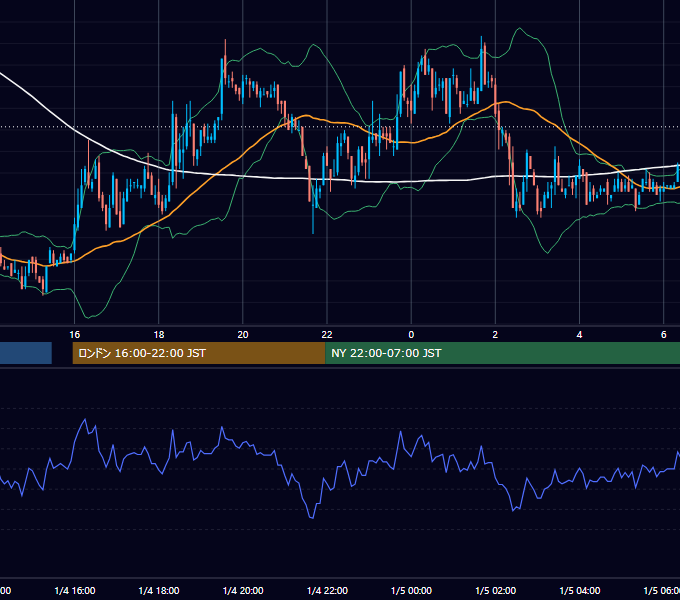Click the 1/5 02:00 time label
The image size is (680, 600).
point(495,590)
